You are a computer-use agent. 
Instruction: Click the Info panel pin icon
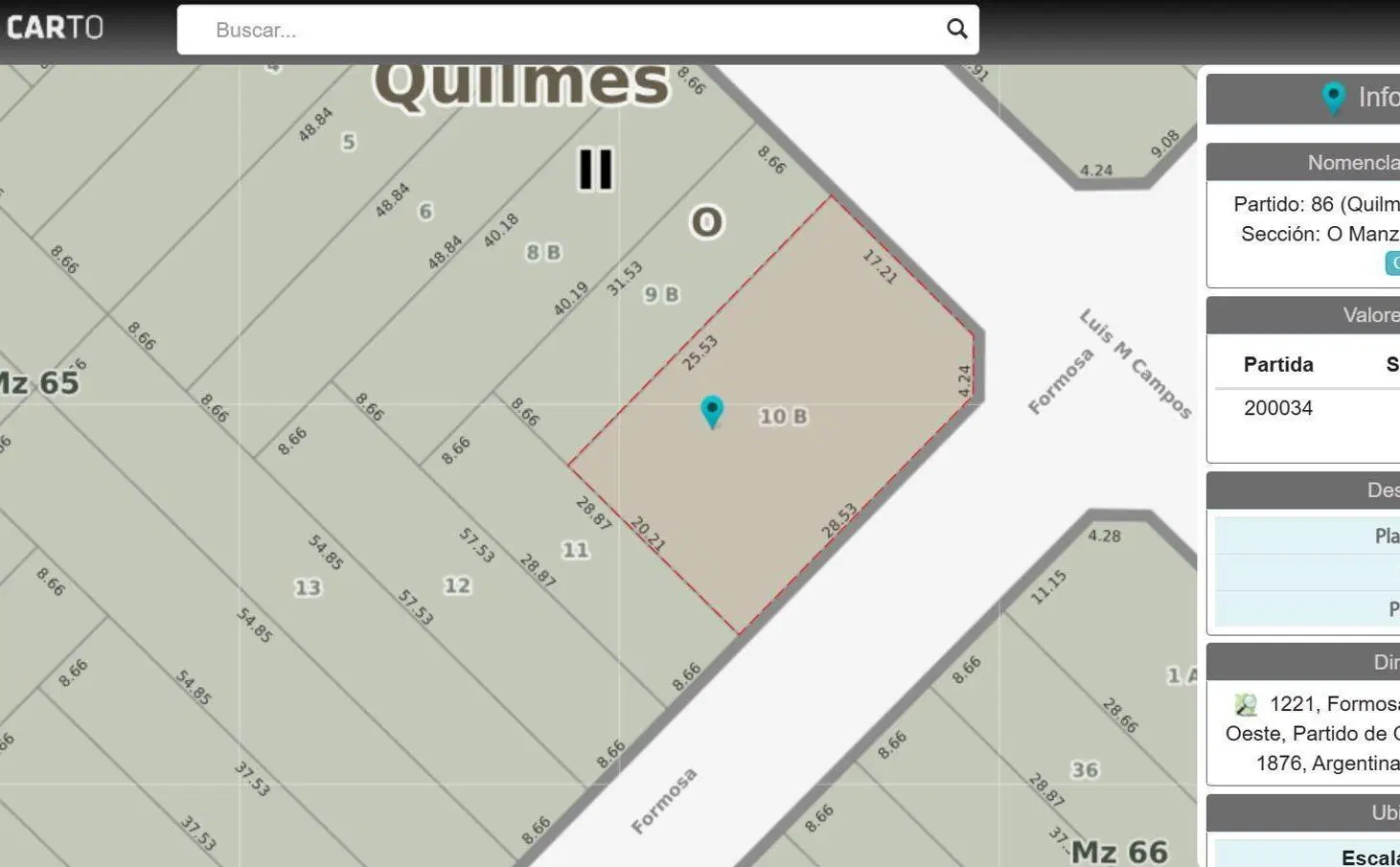click(x=1333, y=98)
